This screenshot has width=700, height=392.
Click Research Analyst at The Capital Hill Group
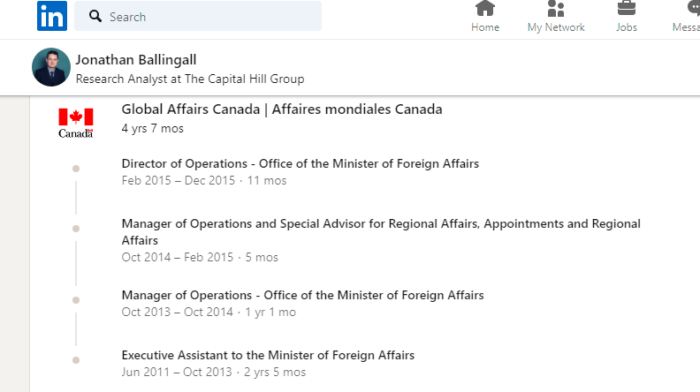[x=190, y=79]
